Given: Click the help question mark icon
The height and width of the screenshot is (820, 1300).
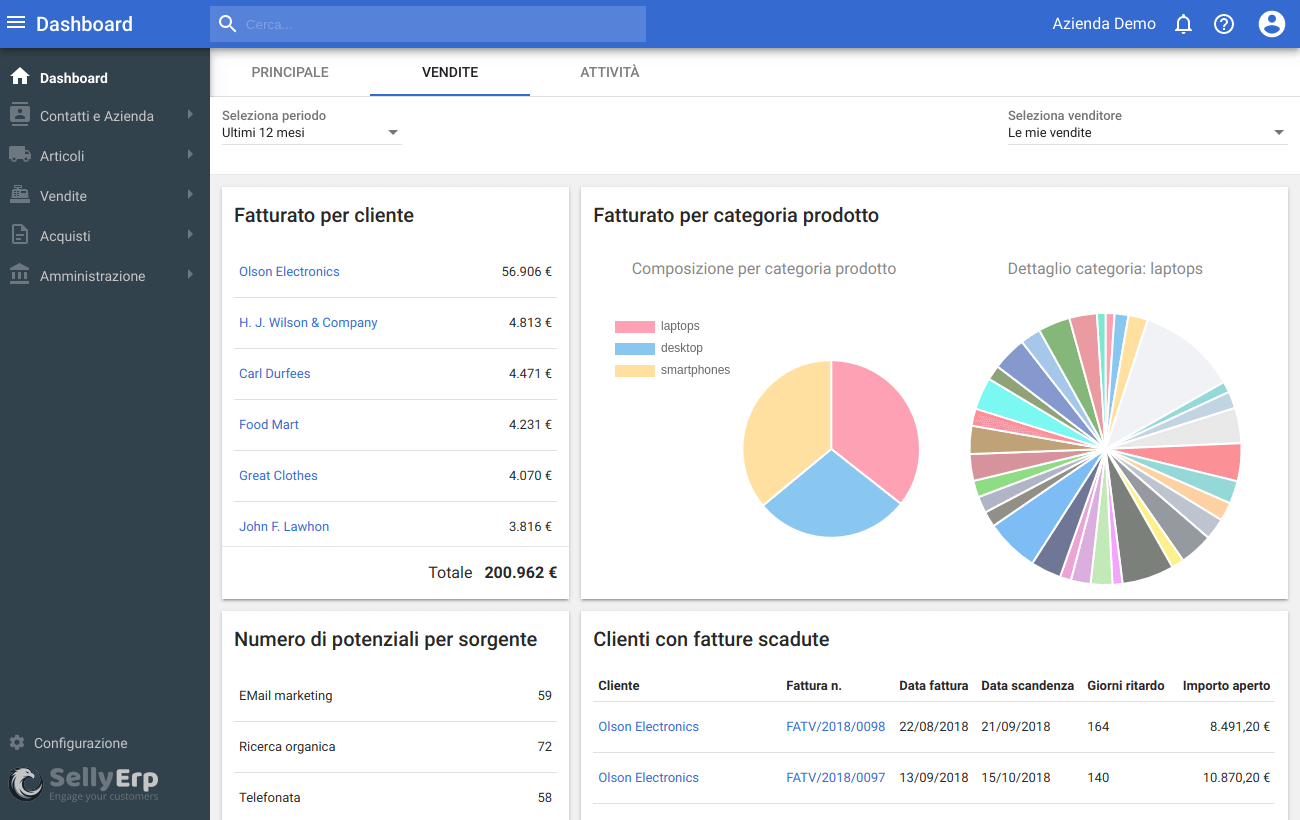Looking at the screenshot, I should [x=1224, y=23].
